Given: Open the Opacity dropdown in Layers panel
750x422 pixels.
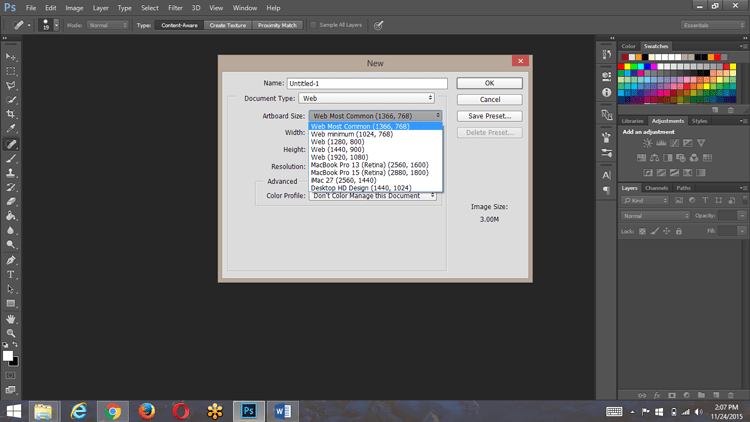Looking at the screenshot, I should (x=742, y=216).
